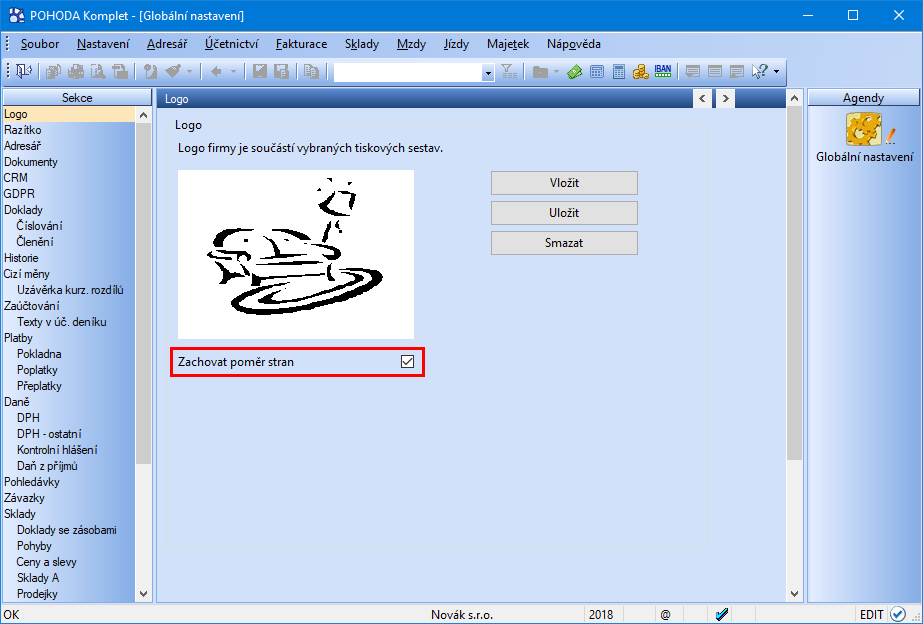
Task: Click the company logo image preview
Action: (296, 254)
